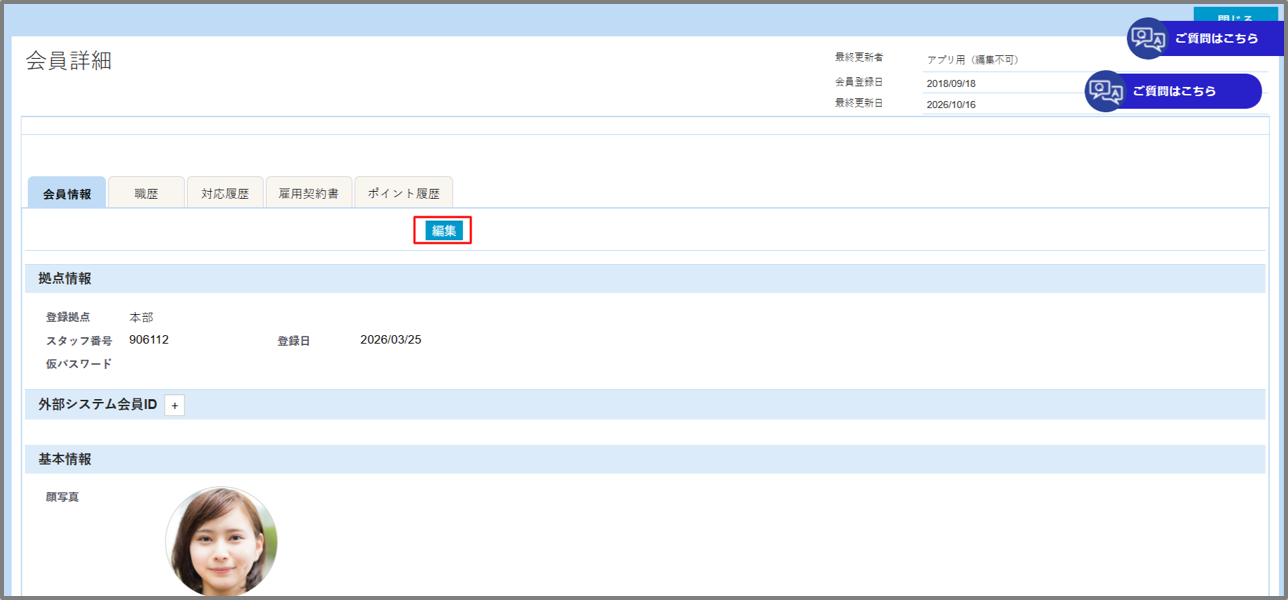The image size is (1288, 600).
Task: Click the 顔写真 field label
Action: 62,496
